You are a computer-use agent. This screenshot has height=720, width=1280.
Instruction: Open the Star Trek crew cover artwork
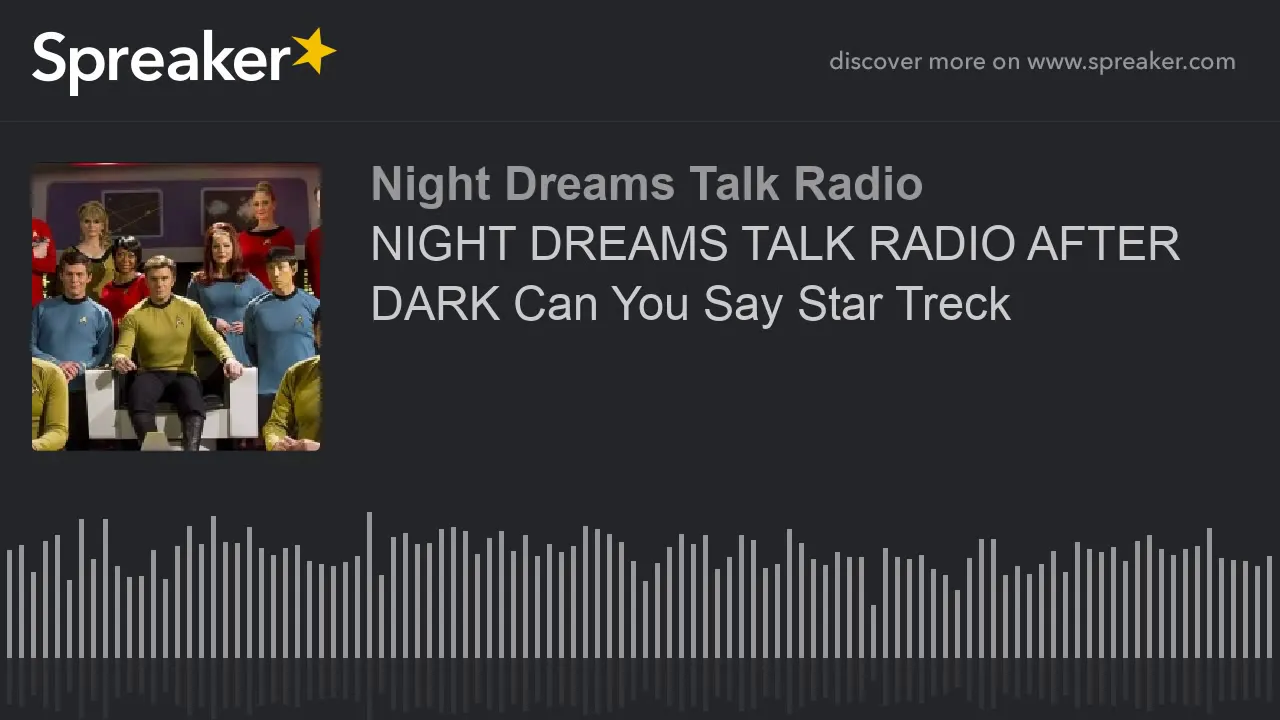pyautogui.click(x=176, y=307)
